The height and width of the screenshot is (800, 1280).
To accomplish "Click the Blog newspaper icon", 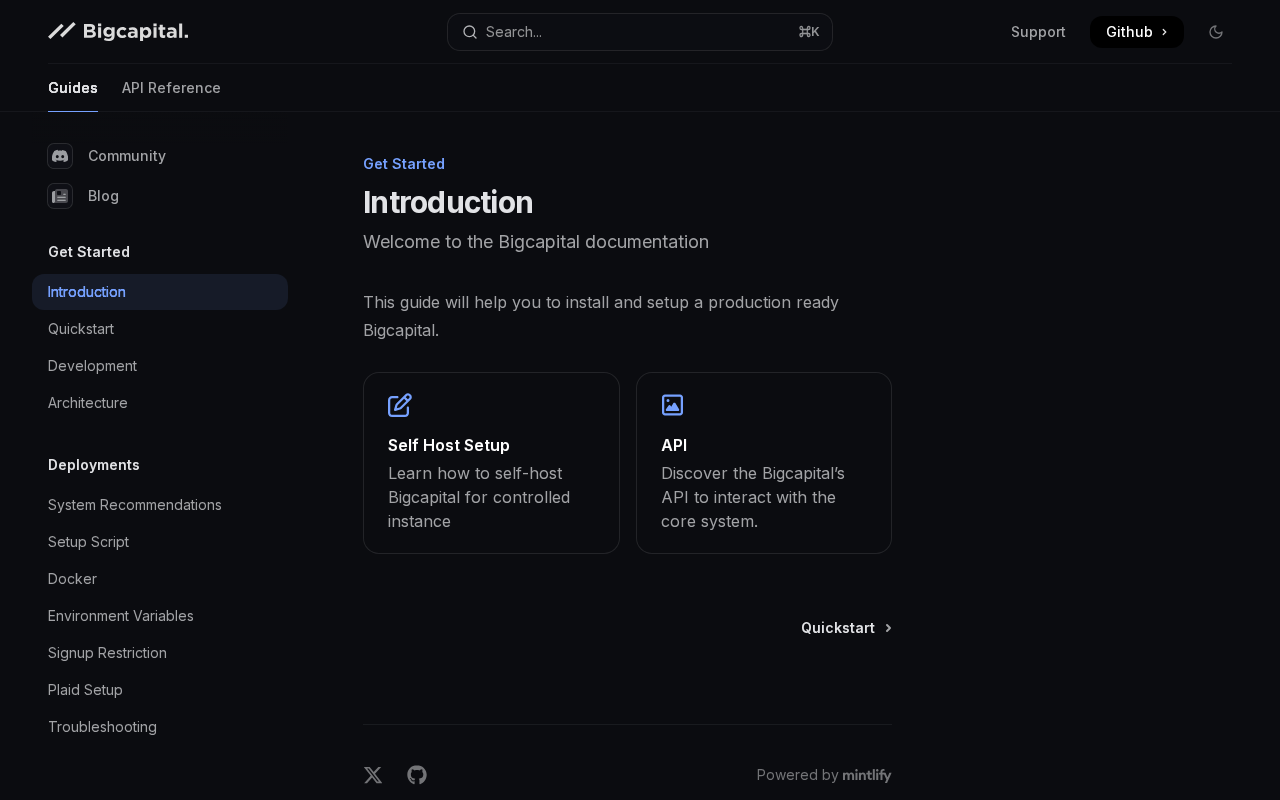I will pyautogui.click(x=60, y=196).
